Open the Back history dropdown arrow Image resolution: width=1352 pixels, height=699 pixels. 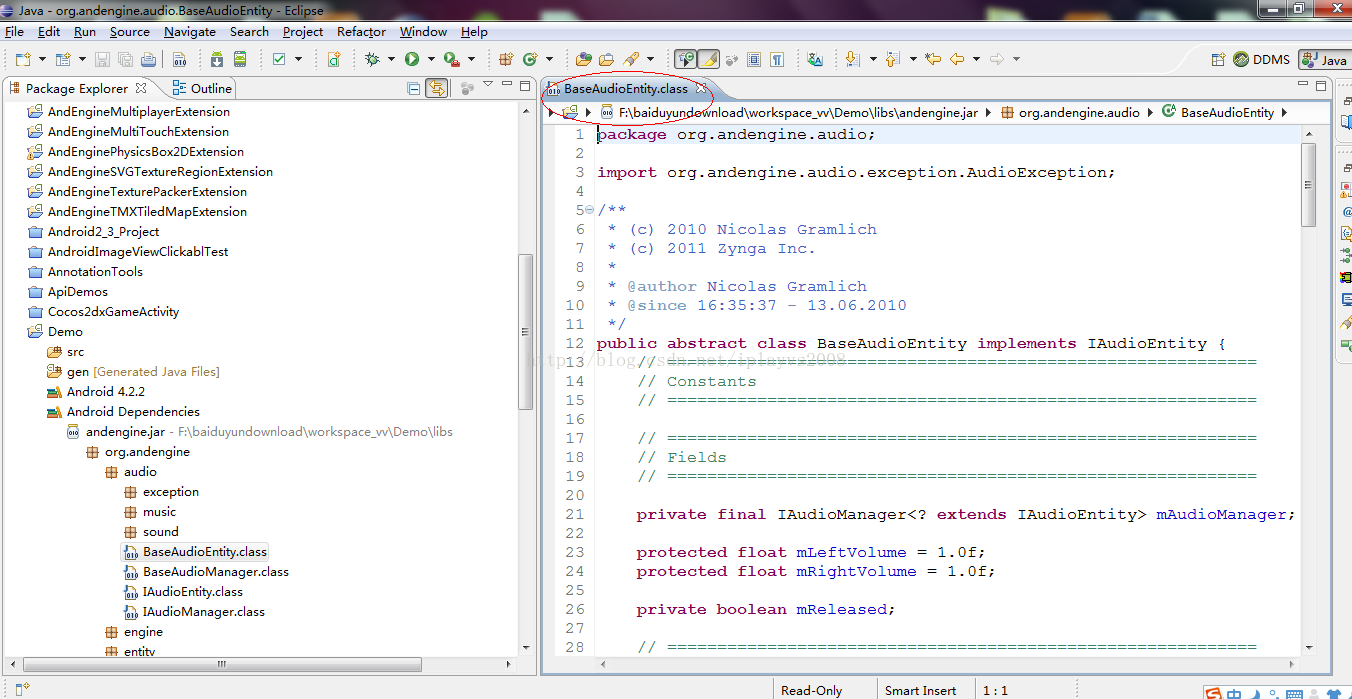[x=976, y=59]
